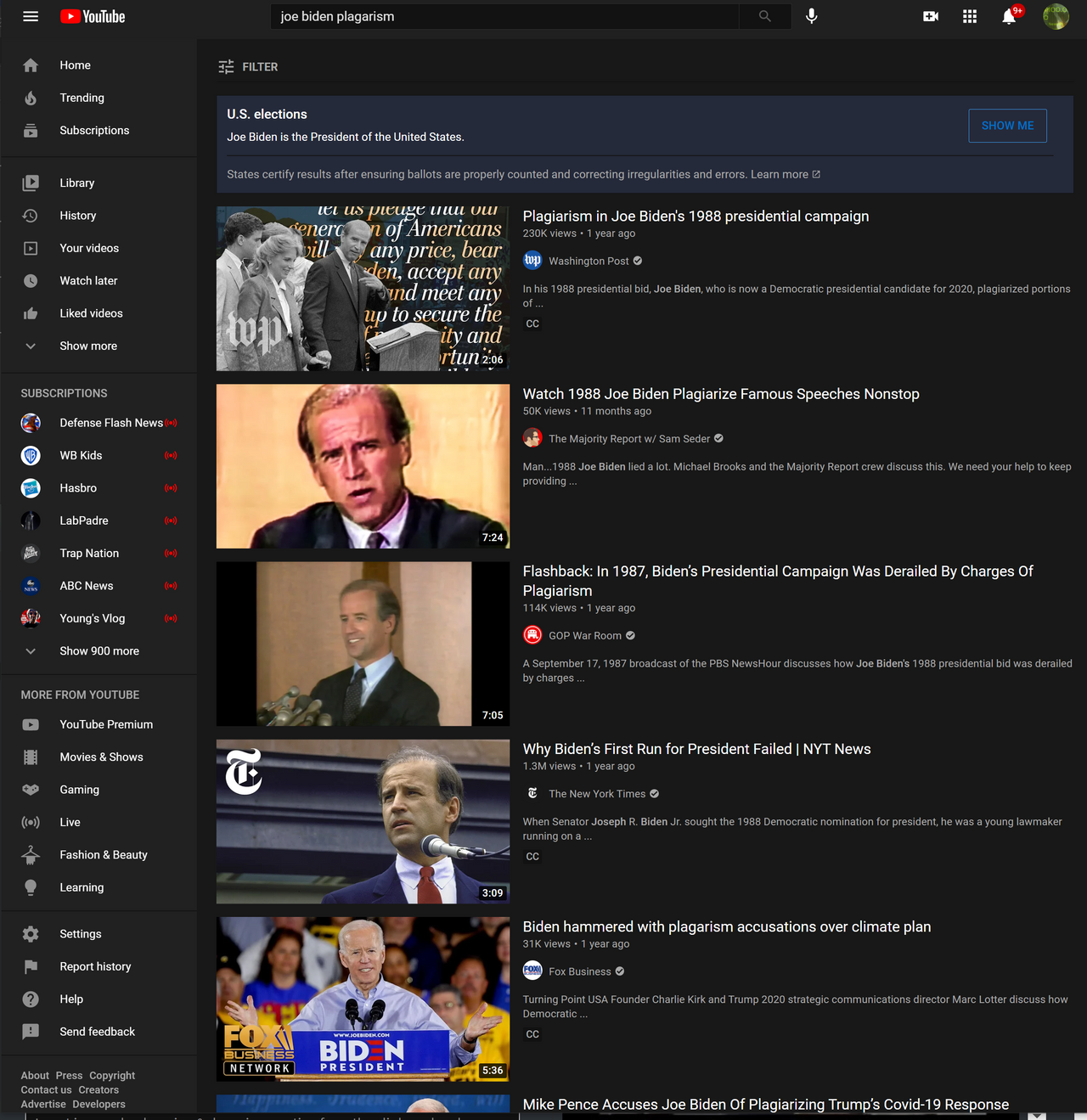Click the search magnifier button

click(x=765, y=16)
